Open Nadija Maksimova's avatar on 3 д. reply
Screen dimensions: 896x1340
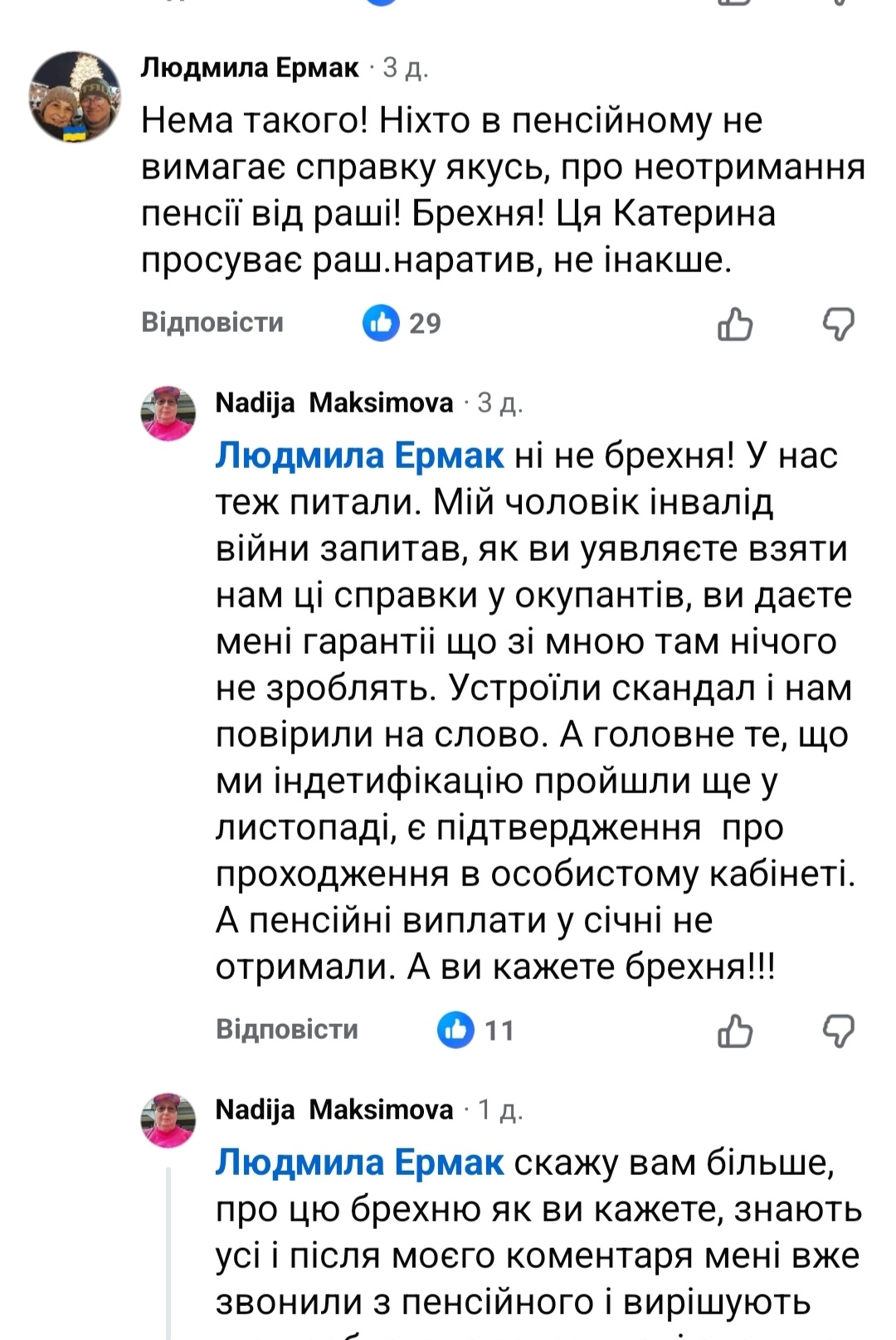click(x=168, y=412)
